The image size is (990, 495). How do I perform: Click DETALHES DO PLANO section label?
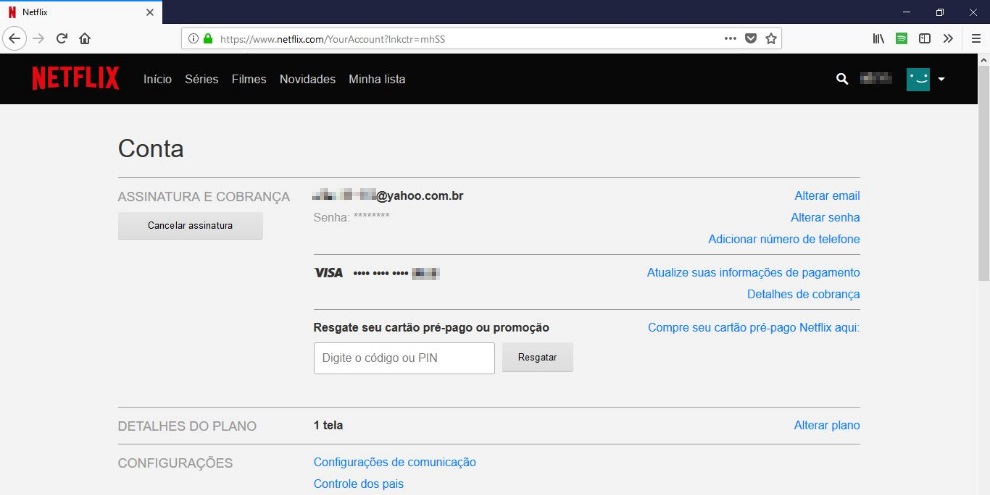[x=188, y=426]
